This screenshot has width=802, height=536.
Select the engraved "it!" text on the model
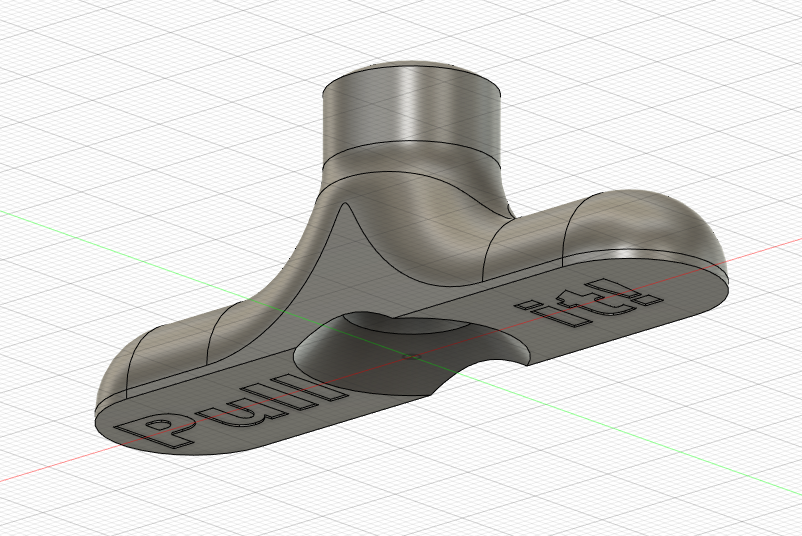click(589, 304)
